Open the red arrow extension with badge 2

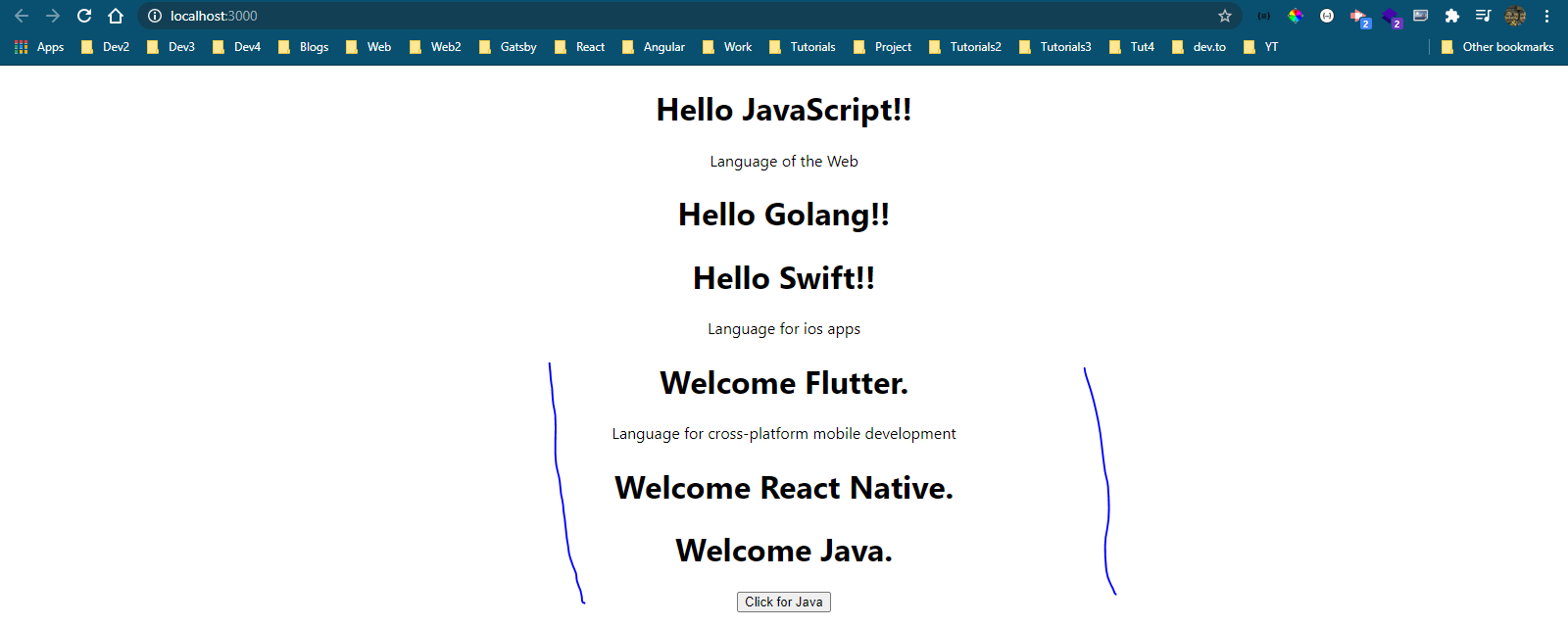(x=1359, y=18)
